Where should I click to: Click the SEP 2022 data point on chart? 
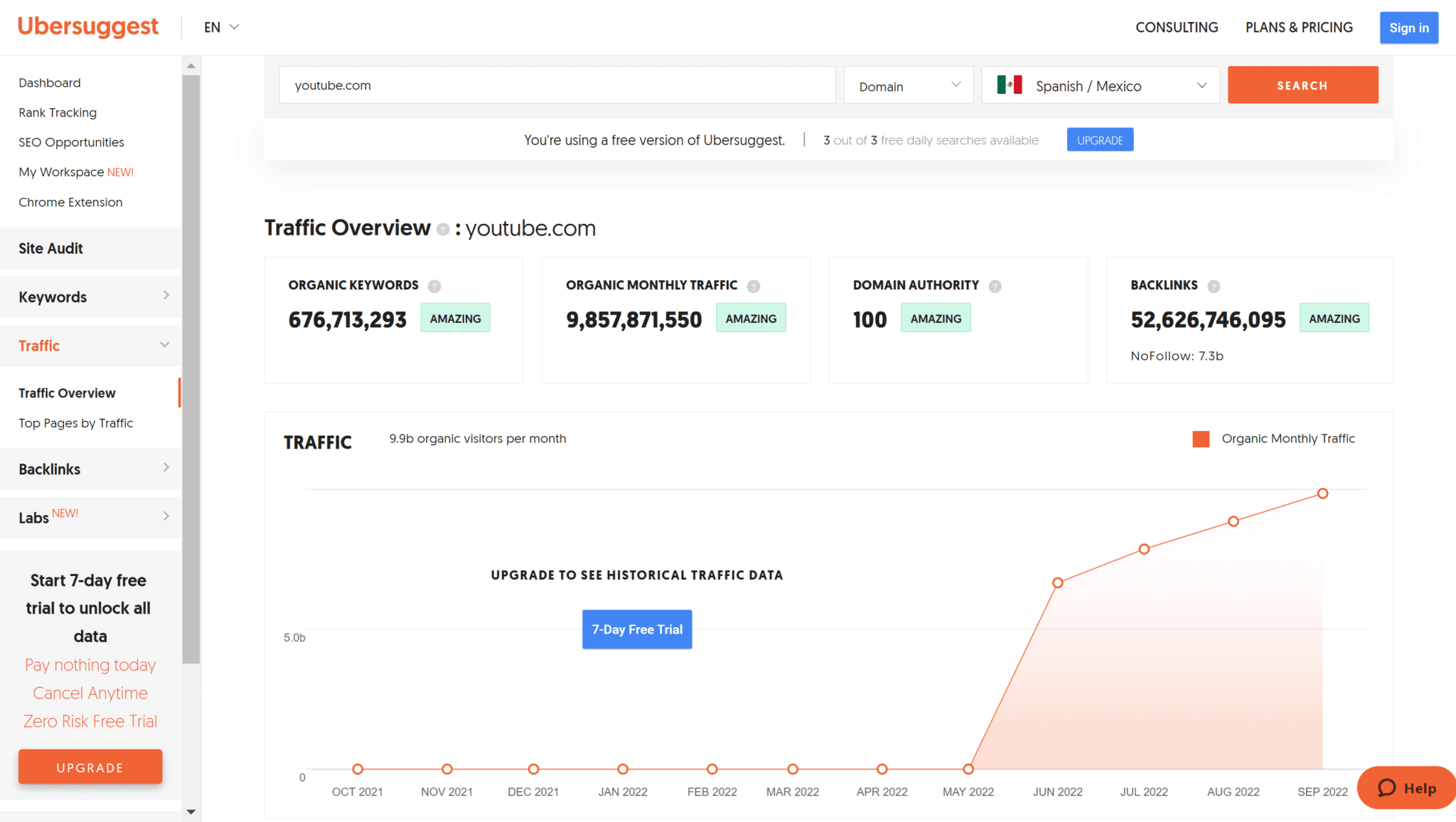1322,493
